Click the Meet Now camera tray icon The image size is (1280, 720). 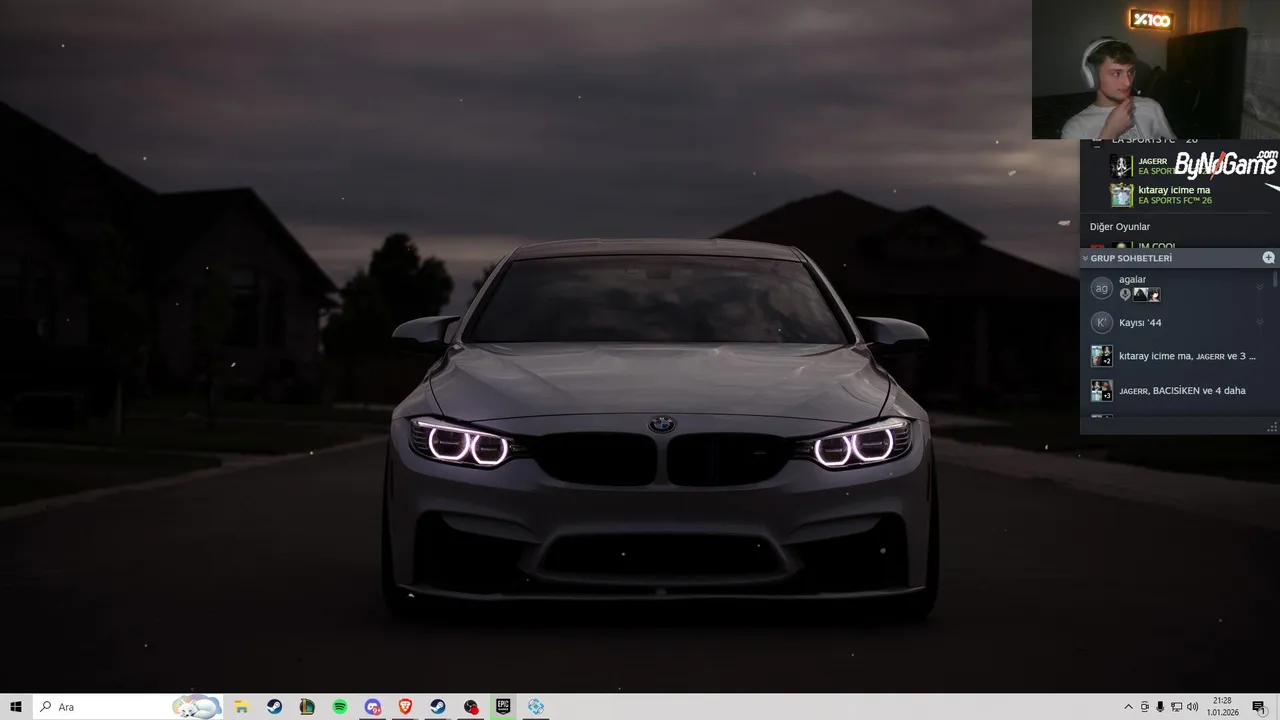pyautogui.click(x=1145, y=707)
